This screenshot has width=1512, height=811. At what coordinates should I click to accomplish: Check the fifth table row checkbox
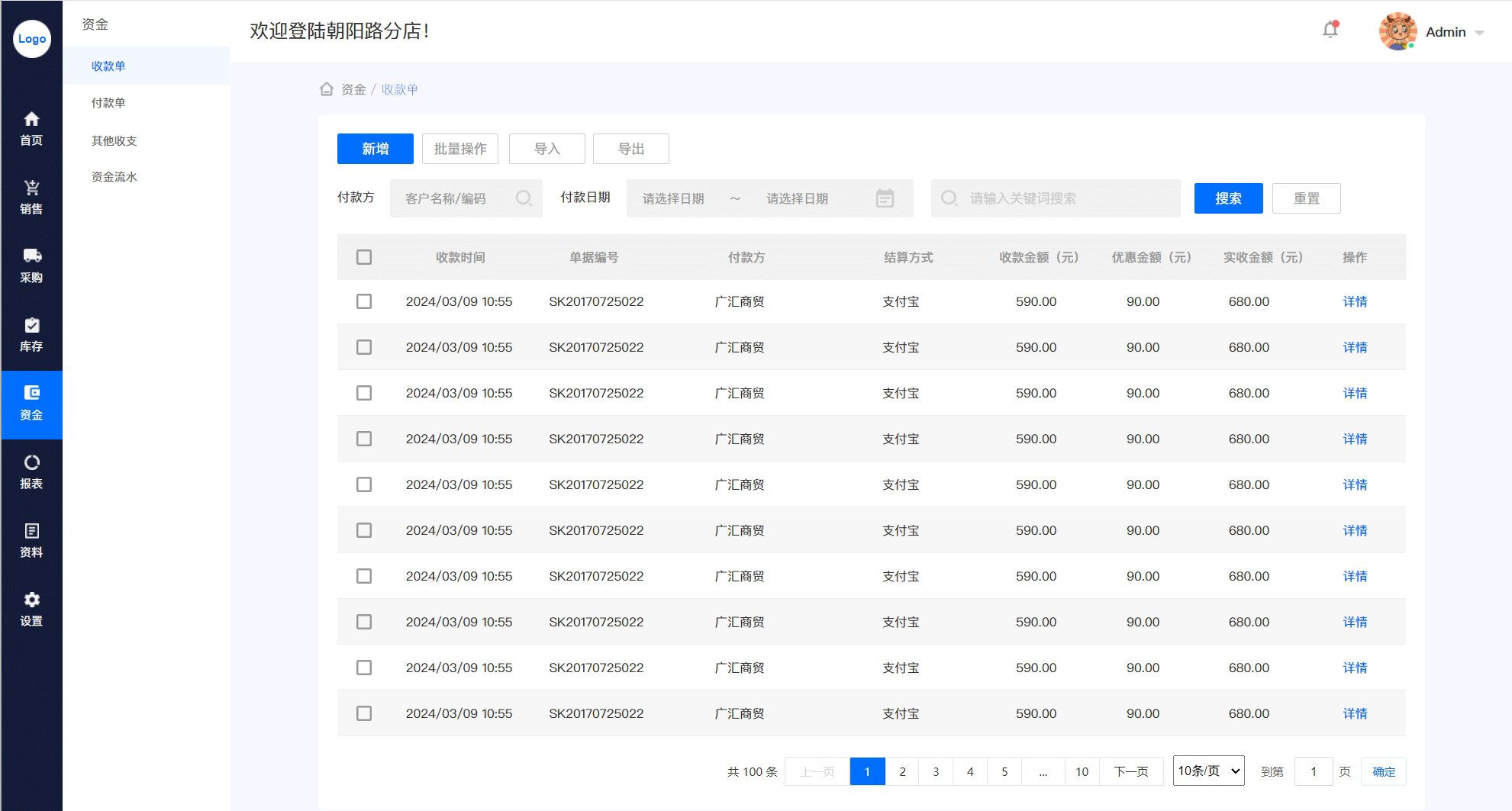(364, 484)
